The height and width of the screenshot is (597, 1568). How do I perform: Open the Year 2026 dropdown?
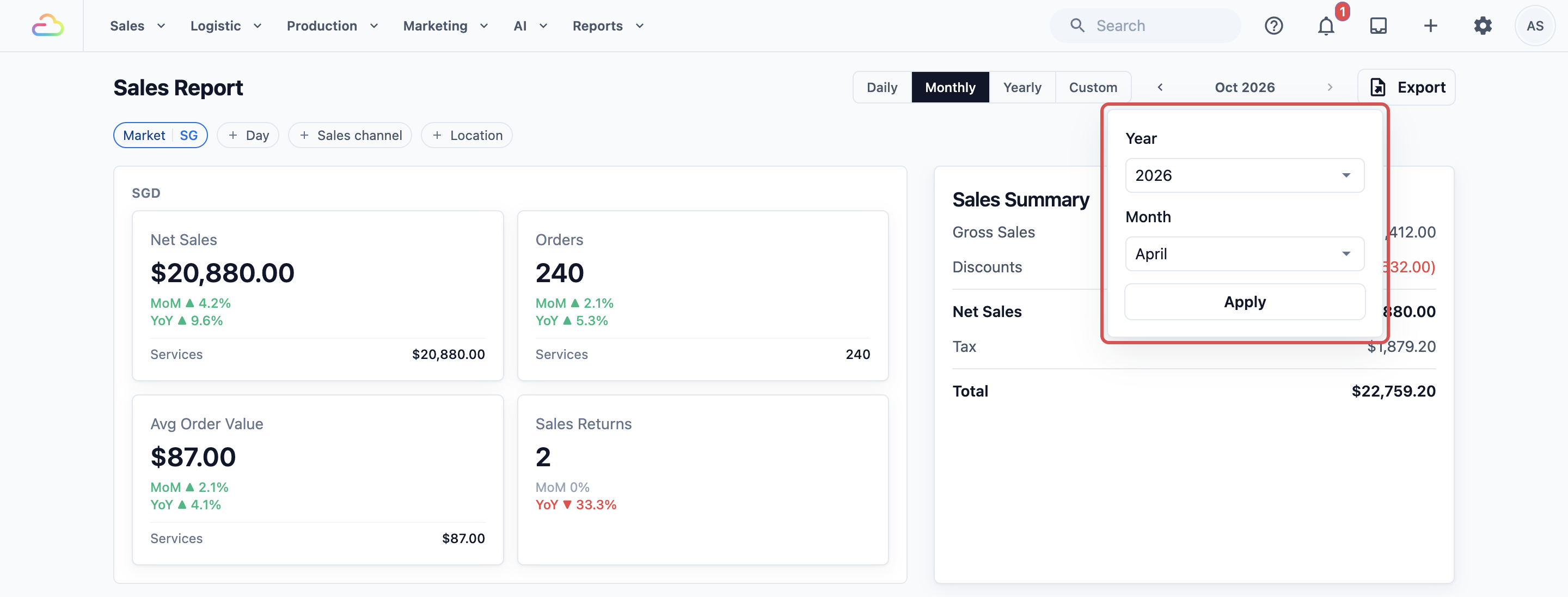tap(1244, 175)
